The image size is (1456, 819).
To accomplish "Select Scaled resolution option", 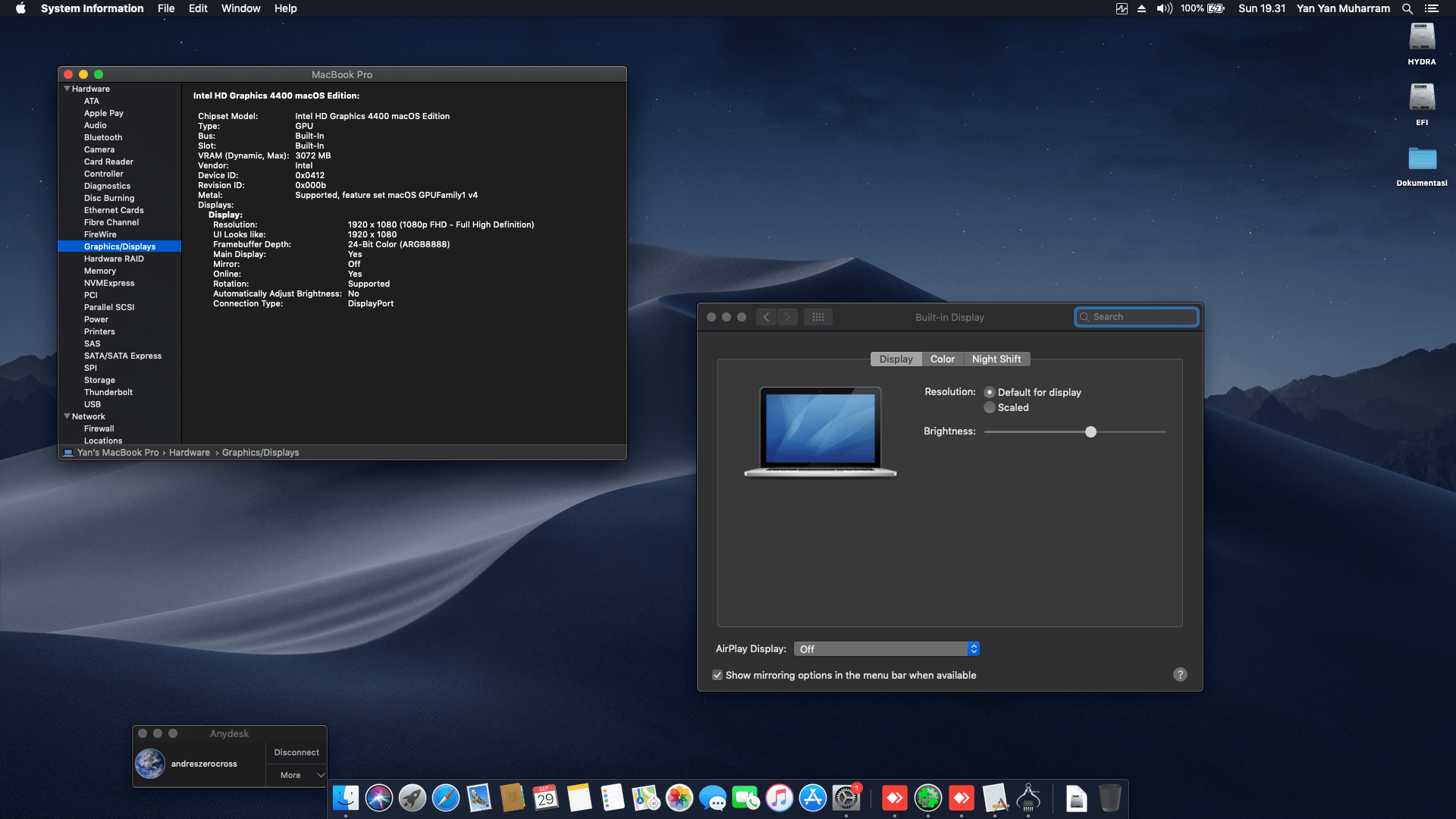I will click(x=990, y=408).
